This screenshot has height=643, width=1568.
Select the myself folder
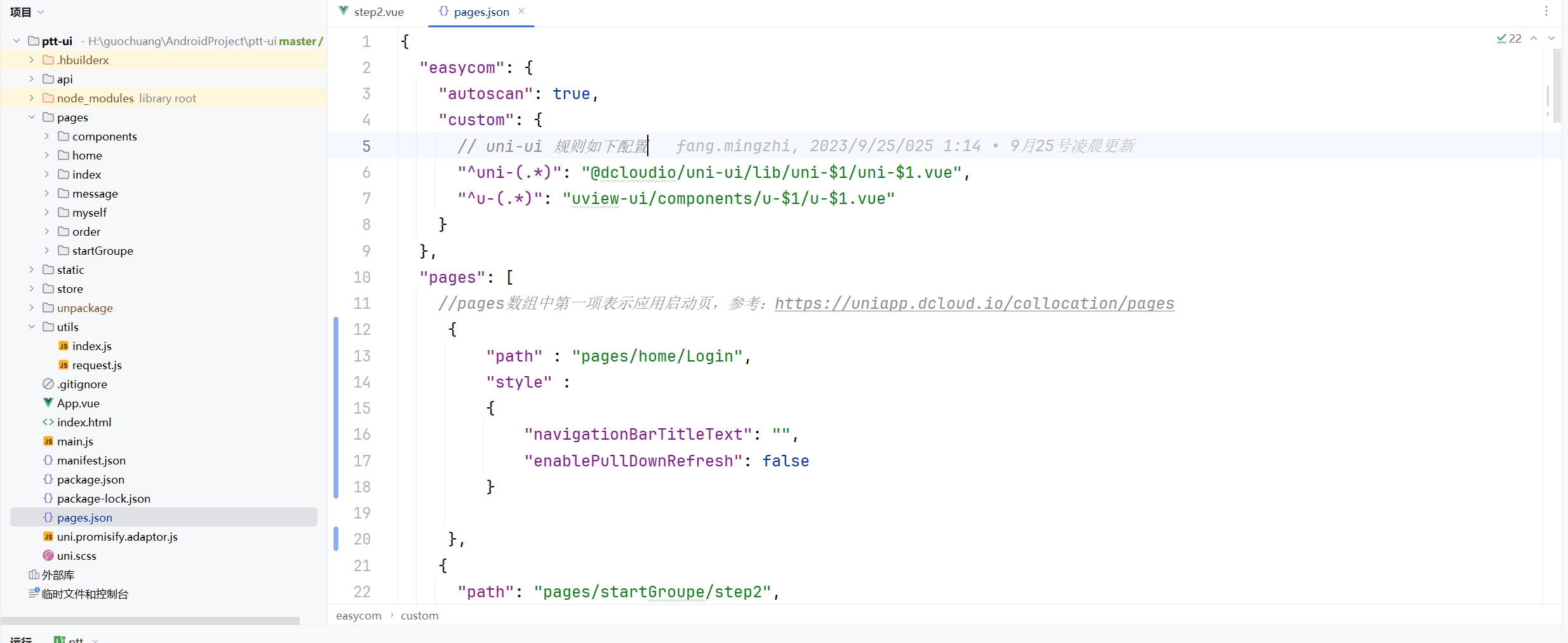tap(90, 212)
